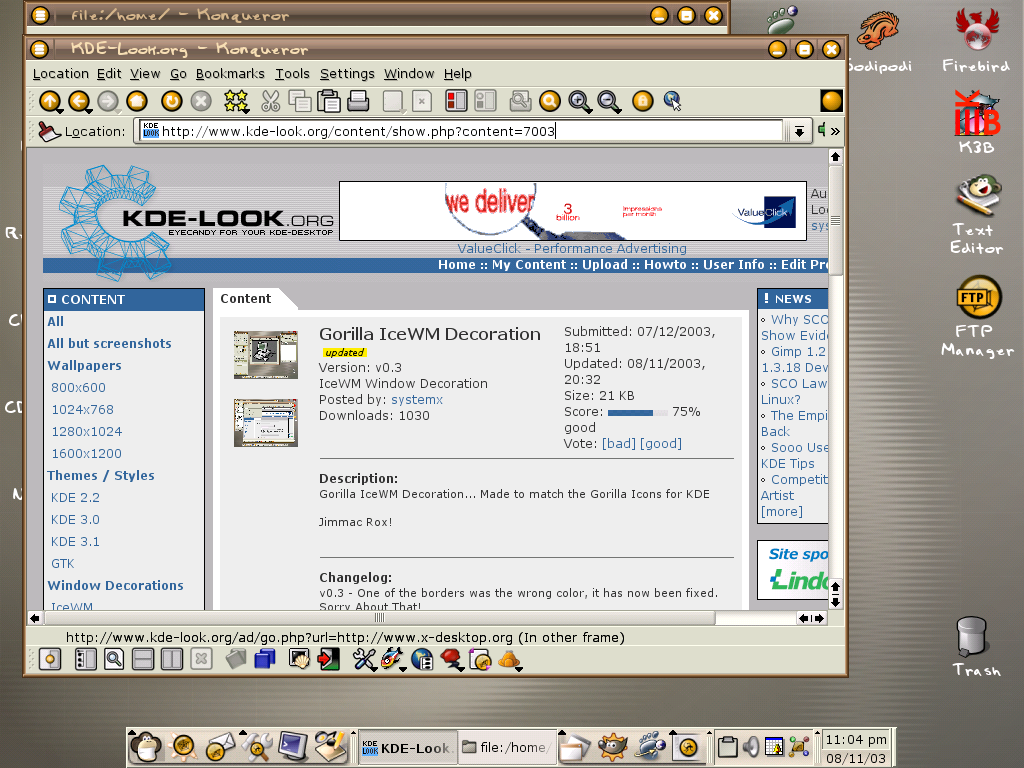Go to the Home URL icon

click(x=136, y=101)
